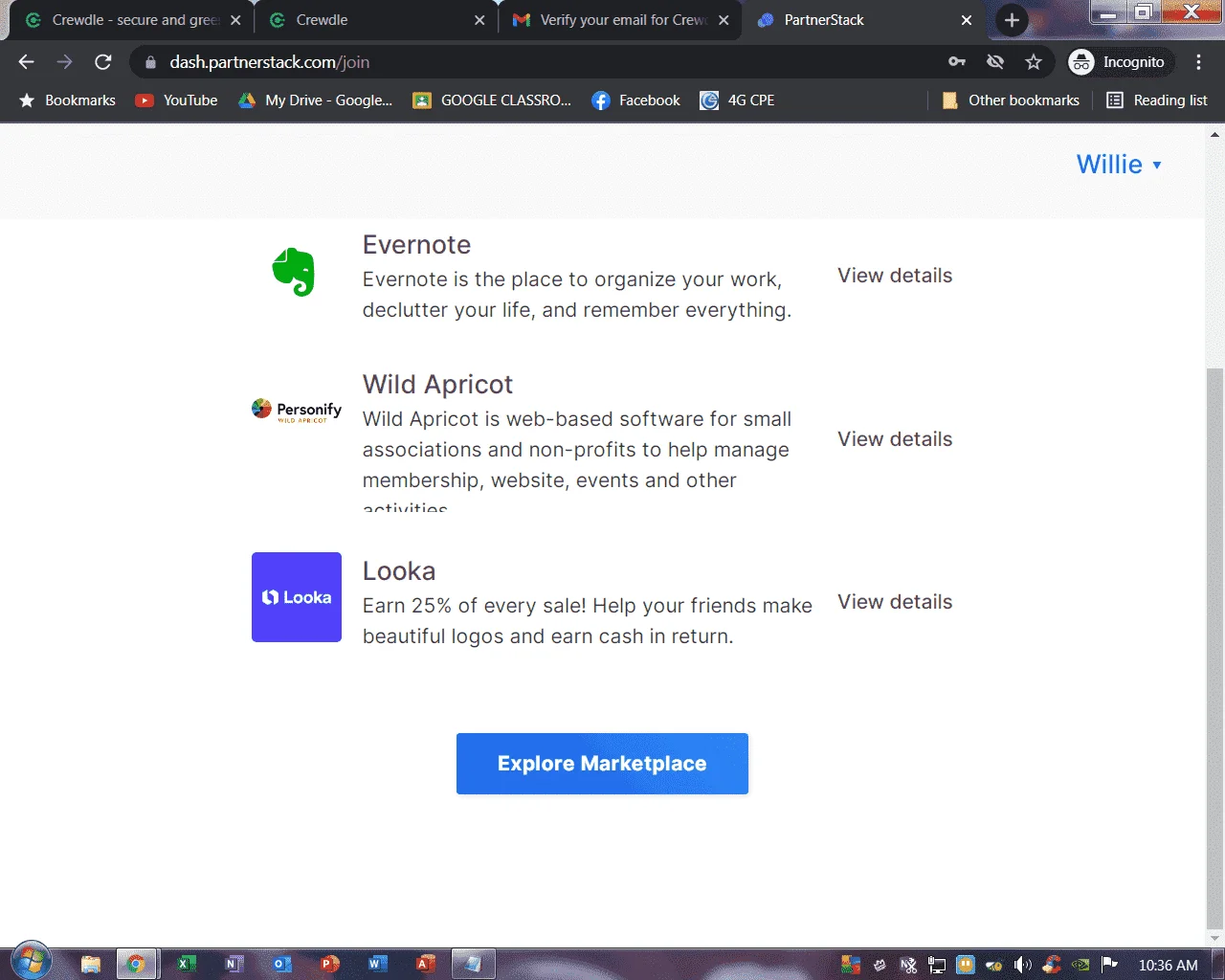View details for Looka
The image size is (1225, 980).
point(895,602)
